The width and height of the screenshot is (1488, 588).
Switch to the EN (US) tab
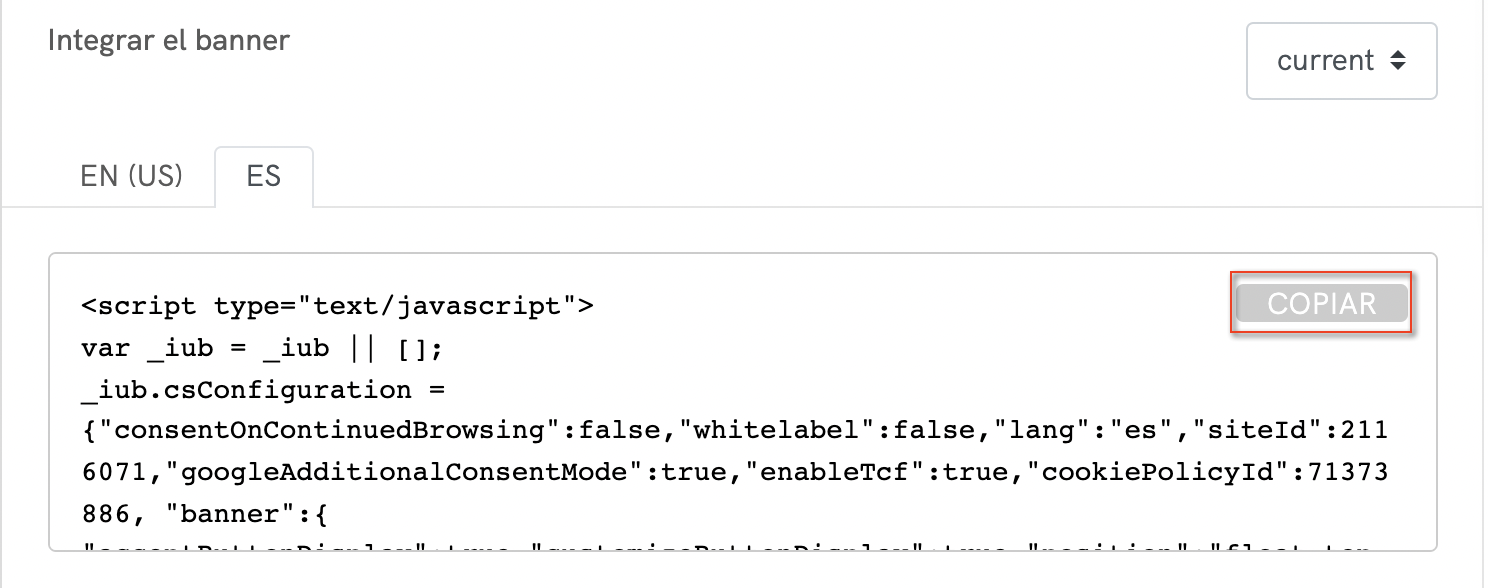(131, 177)
